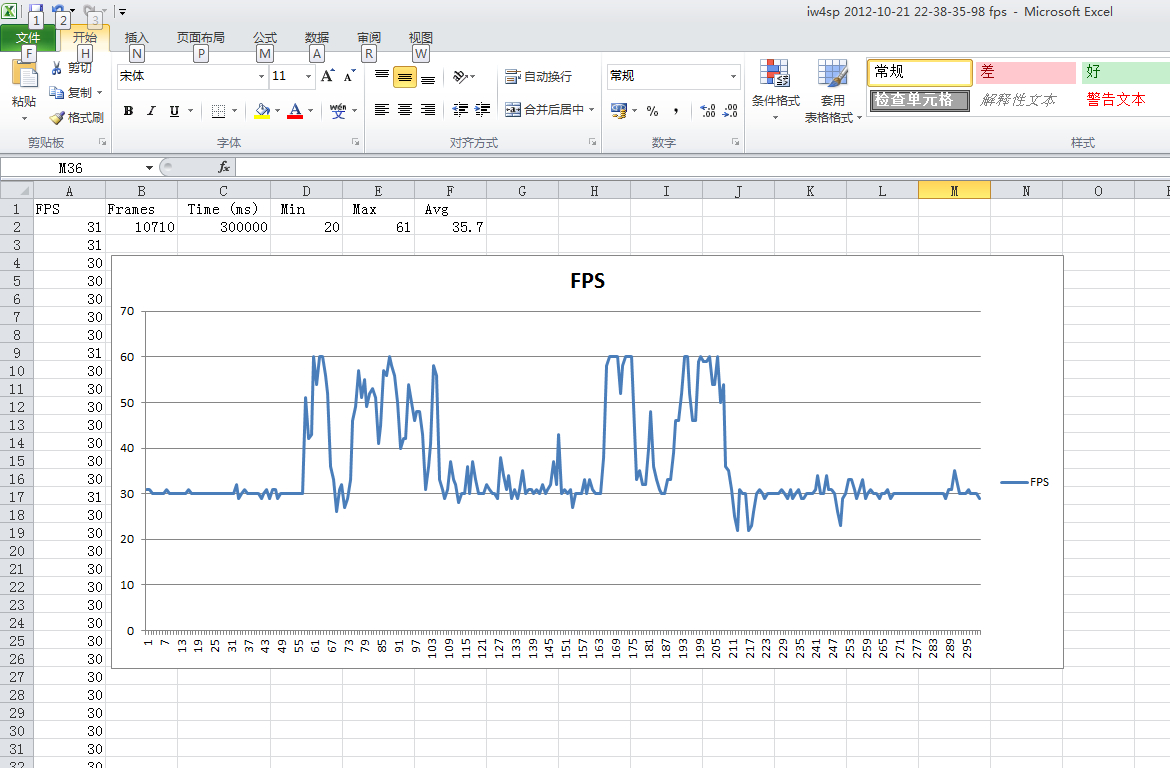Apply Comma Style with the comma icon
The height and width of the screenshot is (768, 1170).
point(676,110)
